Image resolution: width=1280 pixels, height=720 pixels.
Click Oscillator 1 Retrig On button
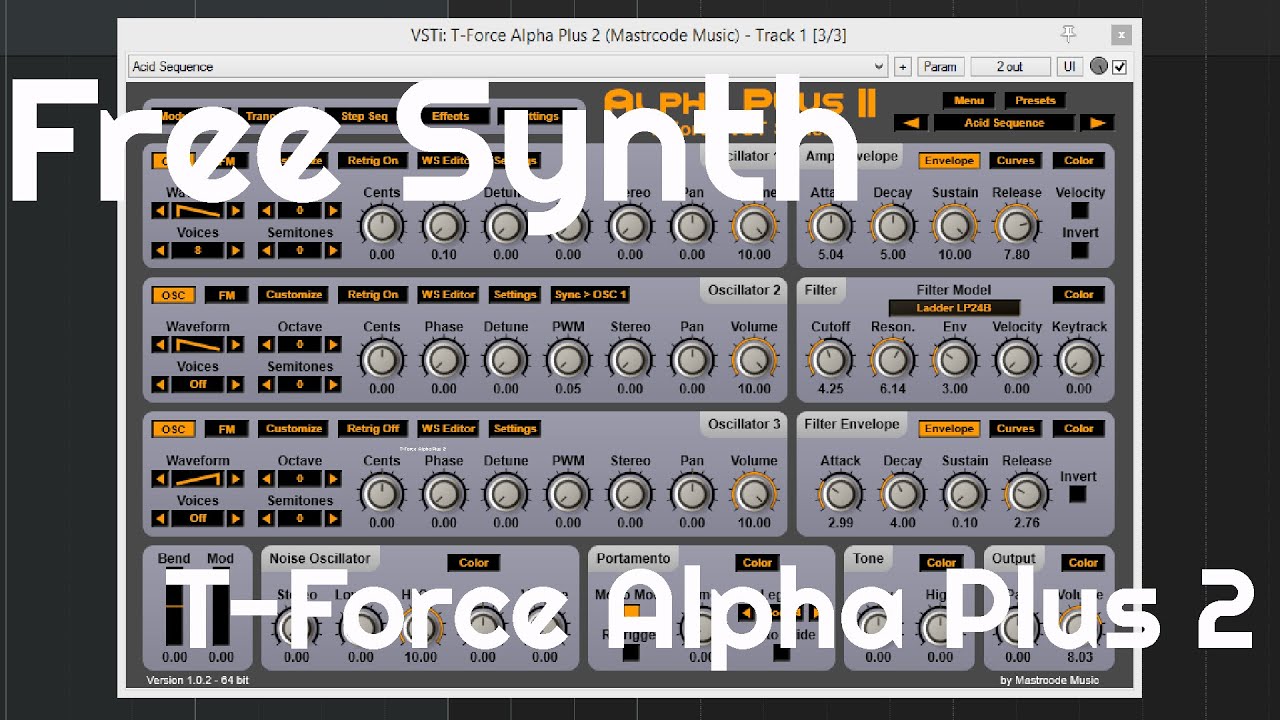point(372,161)
